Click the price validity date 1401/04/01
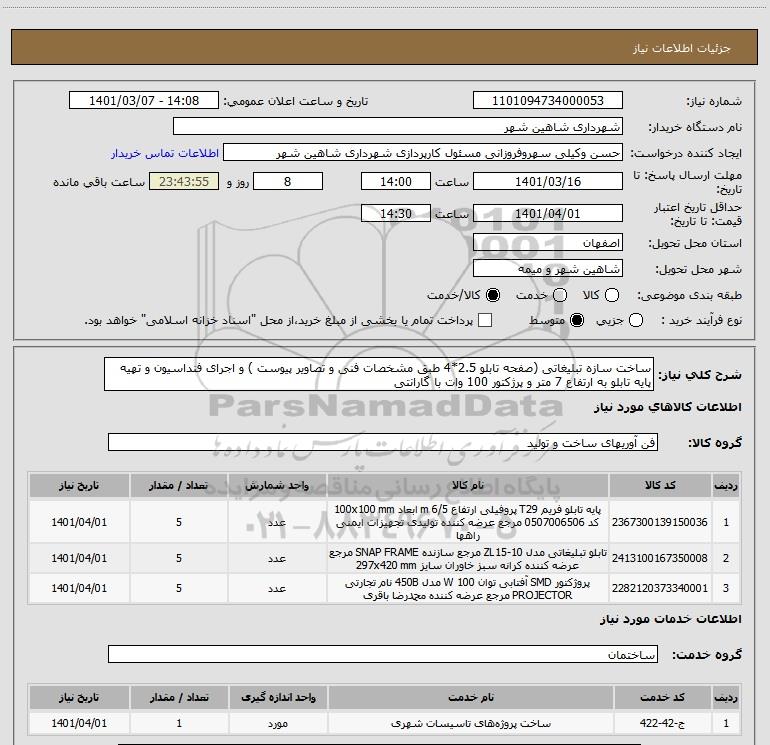The image size is (770, 745). (548, 213)
